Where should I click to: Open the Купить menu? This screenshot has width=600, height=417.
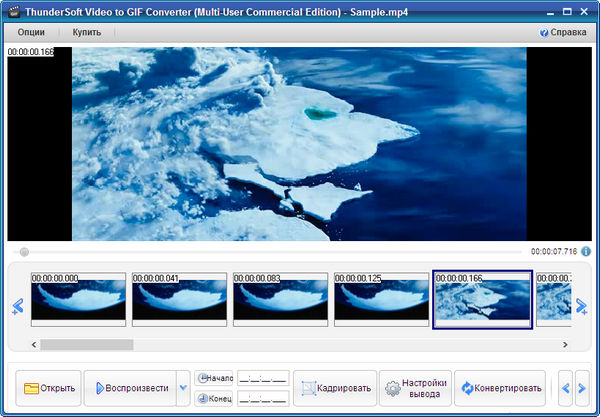(x=86, y=32)
